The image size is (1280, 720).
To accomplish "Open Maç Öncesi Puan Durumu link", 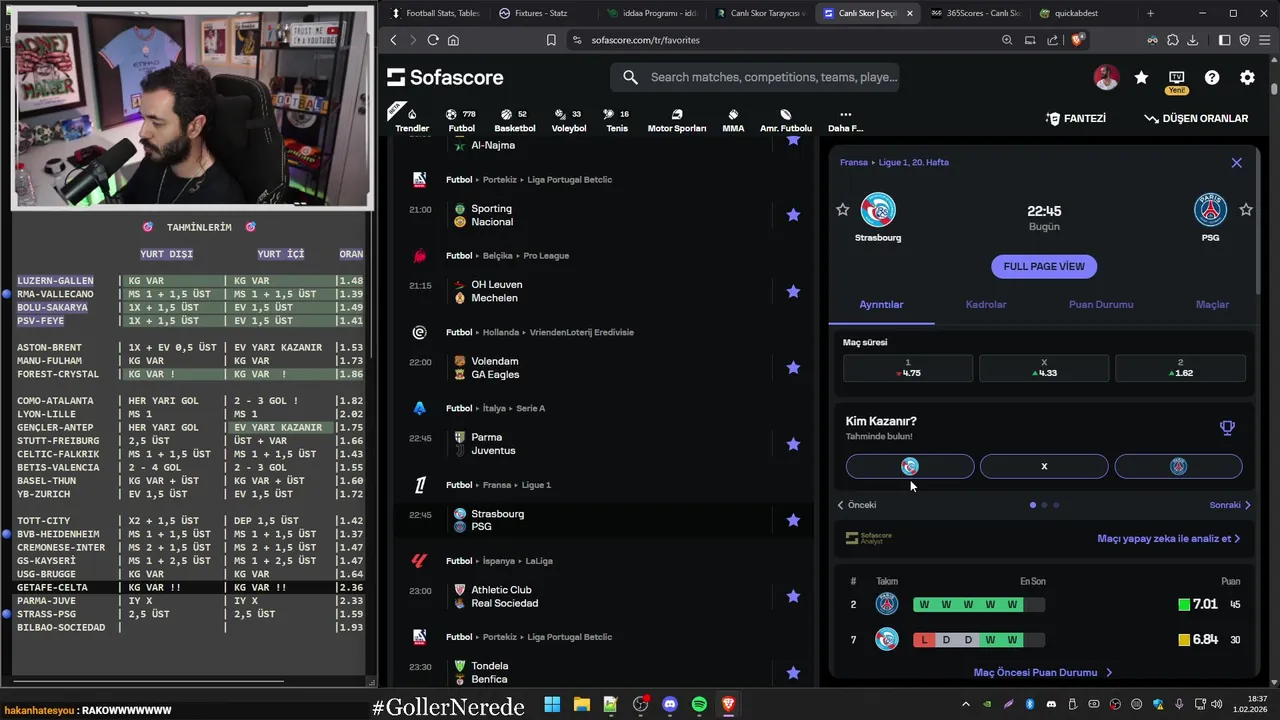I will coord(1043,673).
